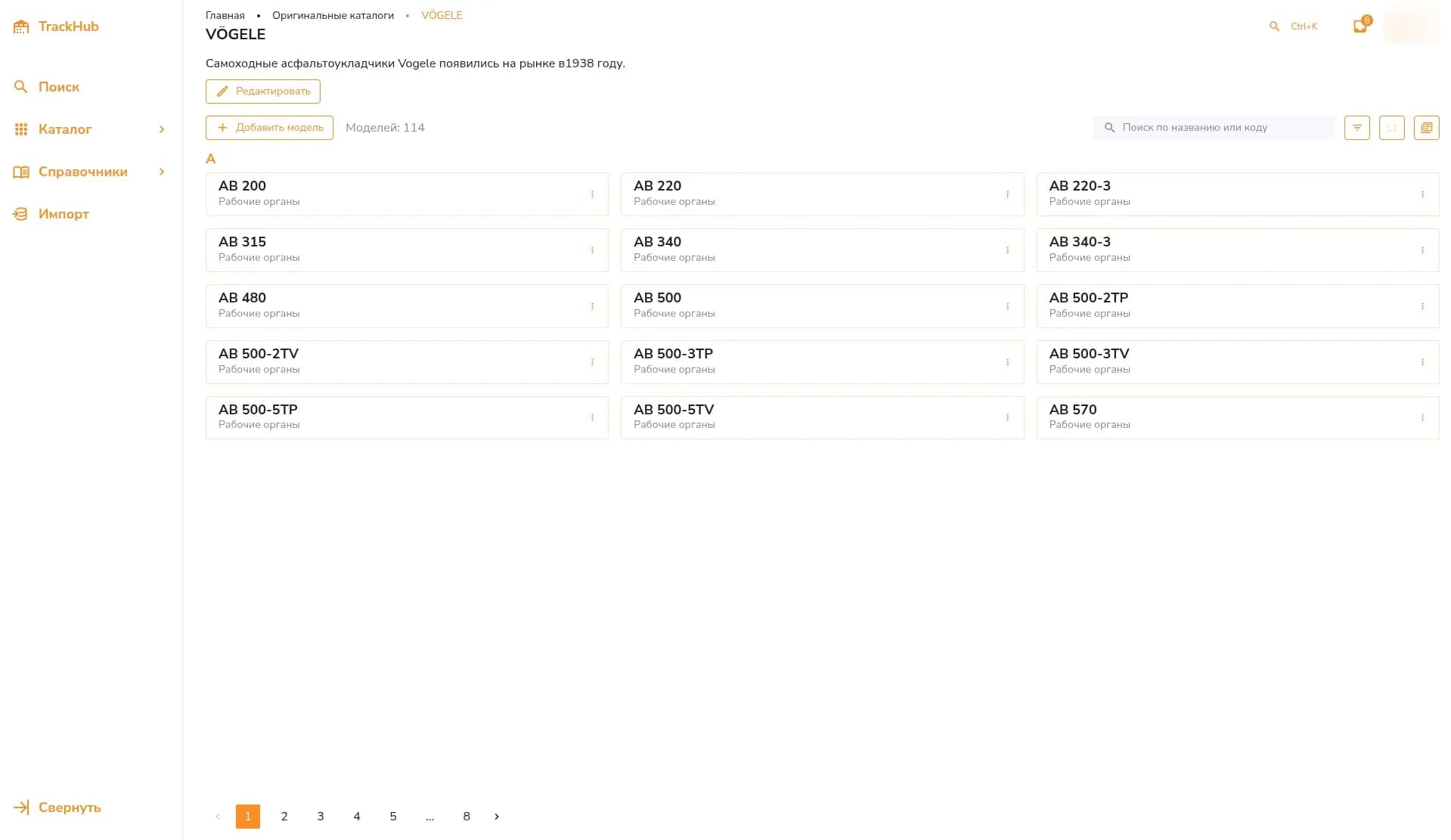1451x840 pixels.
Task: Go to last page 8
Action: (467, 817)
